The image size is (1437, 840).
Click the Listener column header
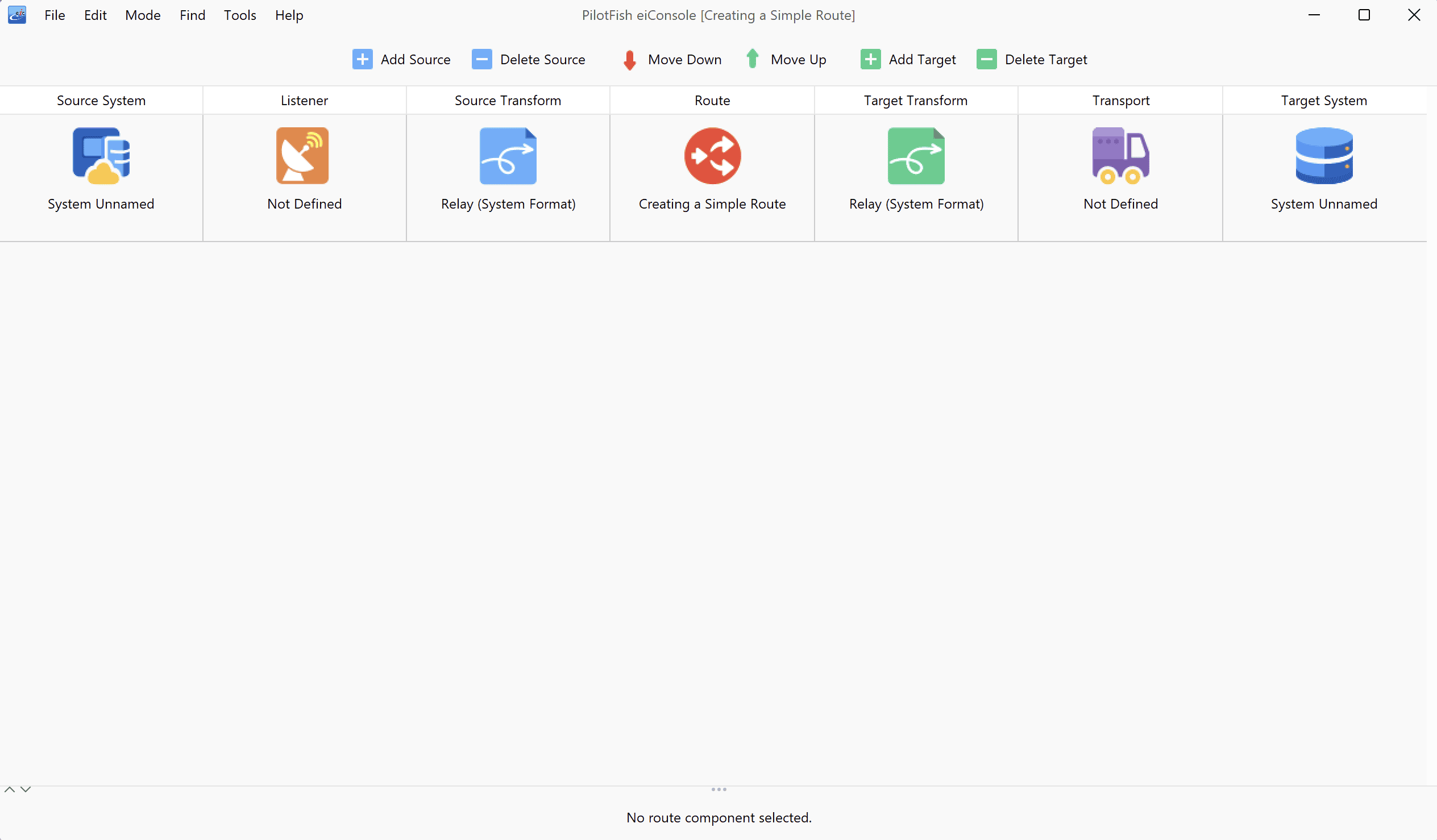pos(305,101)
